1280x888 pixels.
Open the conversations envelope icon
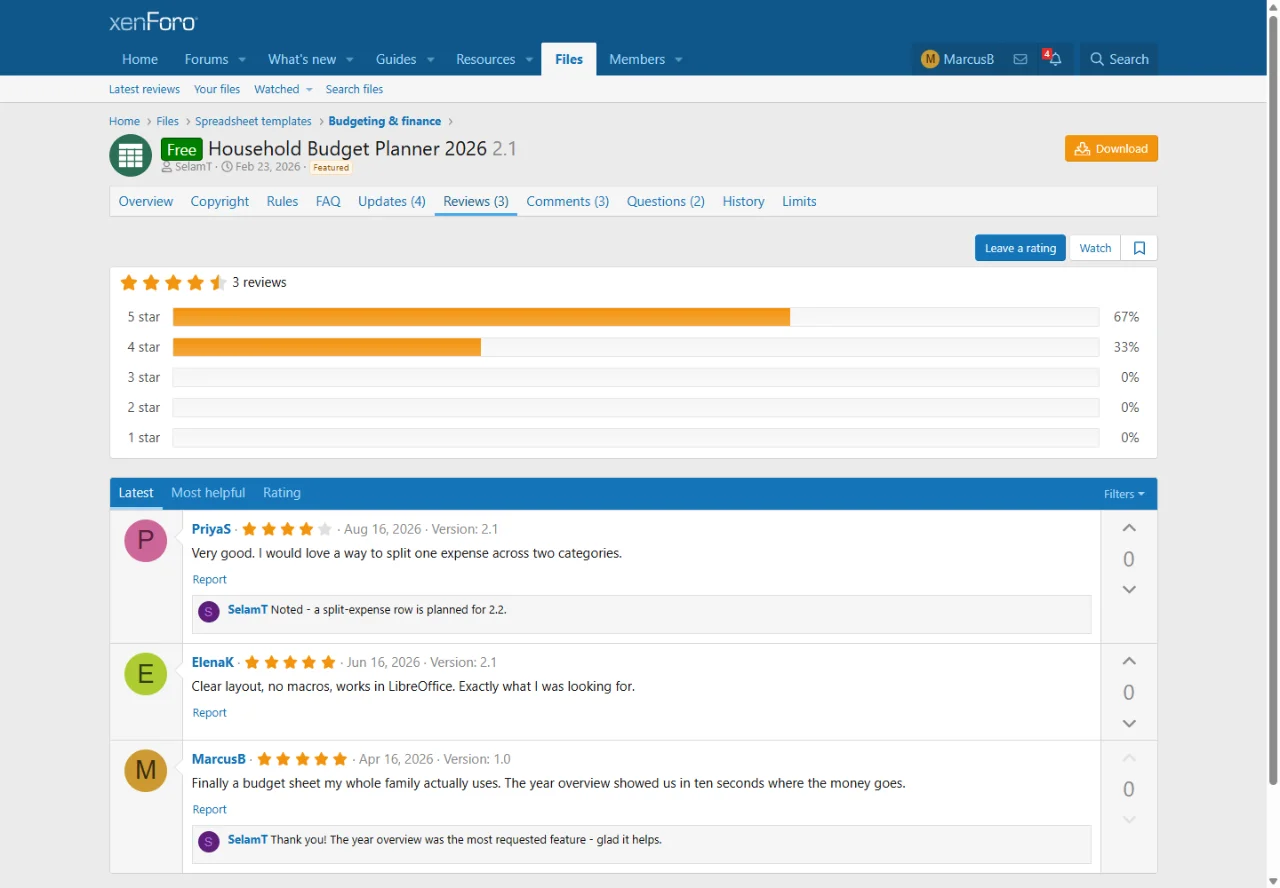pos(1020,59)
